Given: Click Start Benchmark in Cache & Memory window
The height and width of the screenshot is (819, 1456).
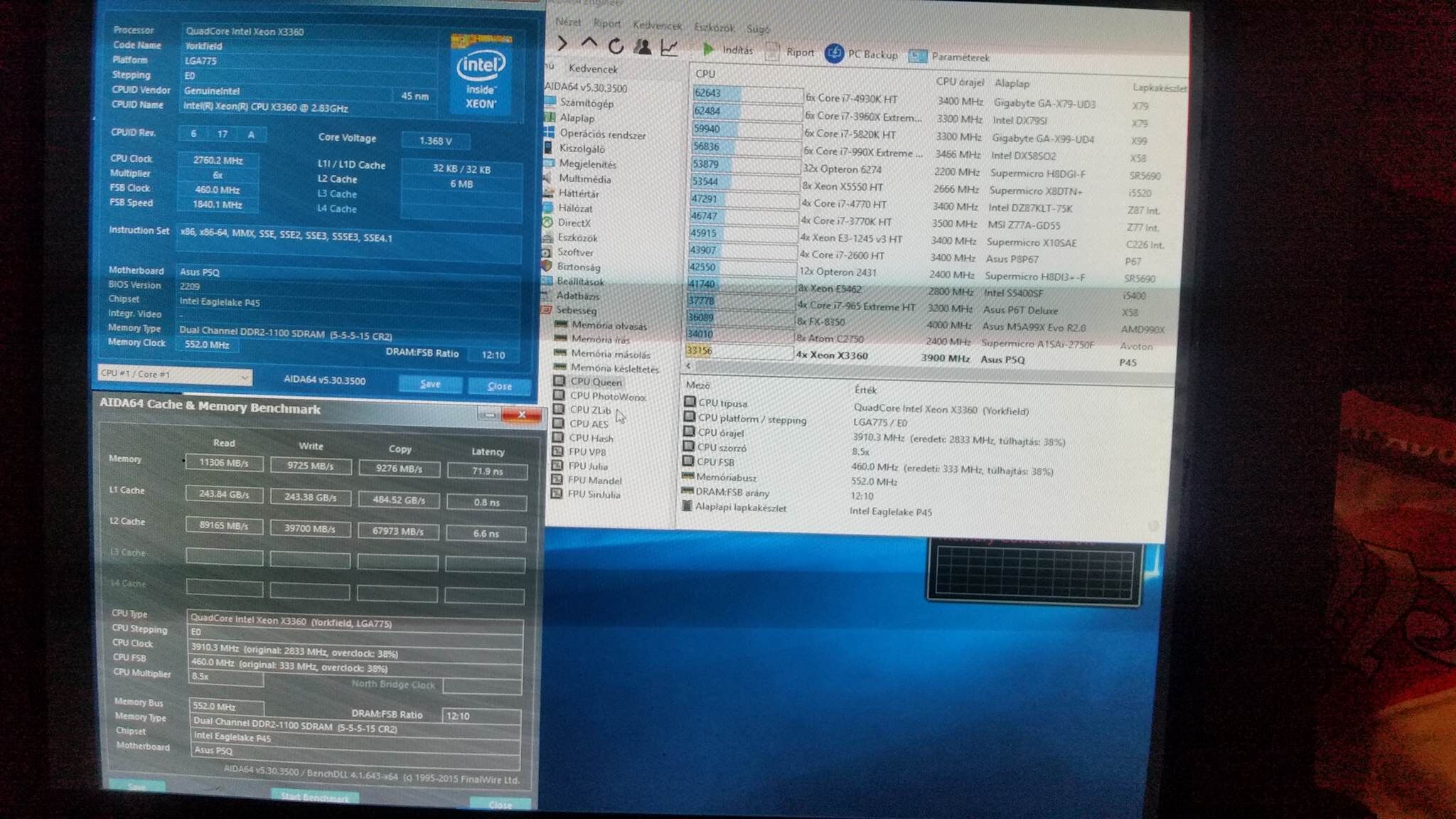Looking at the screenshot, I should click(315, 797).
